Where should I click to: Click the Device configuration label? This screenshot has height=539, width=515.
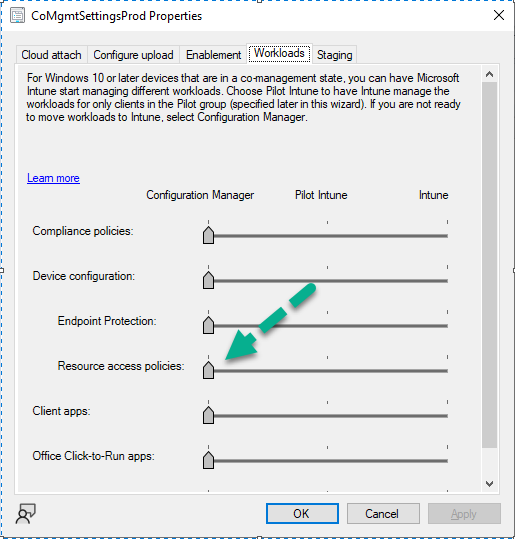(84, 276)
